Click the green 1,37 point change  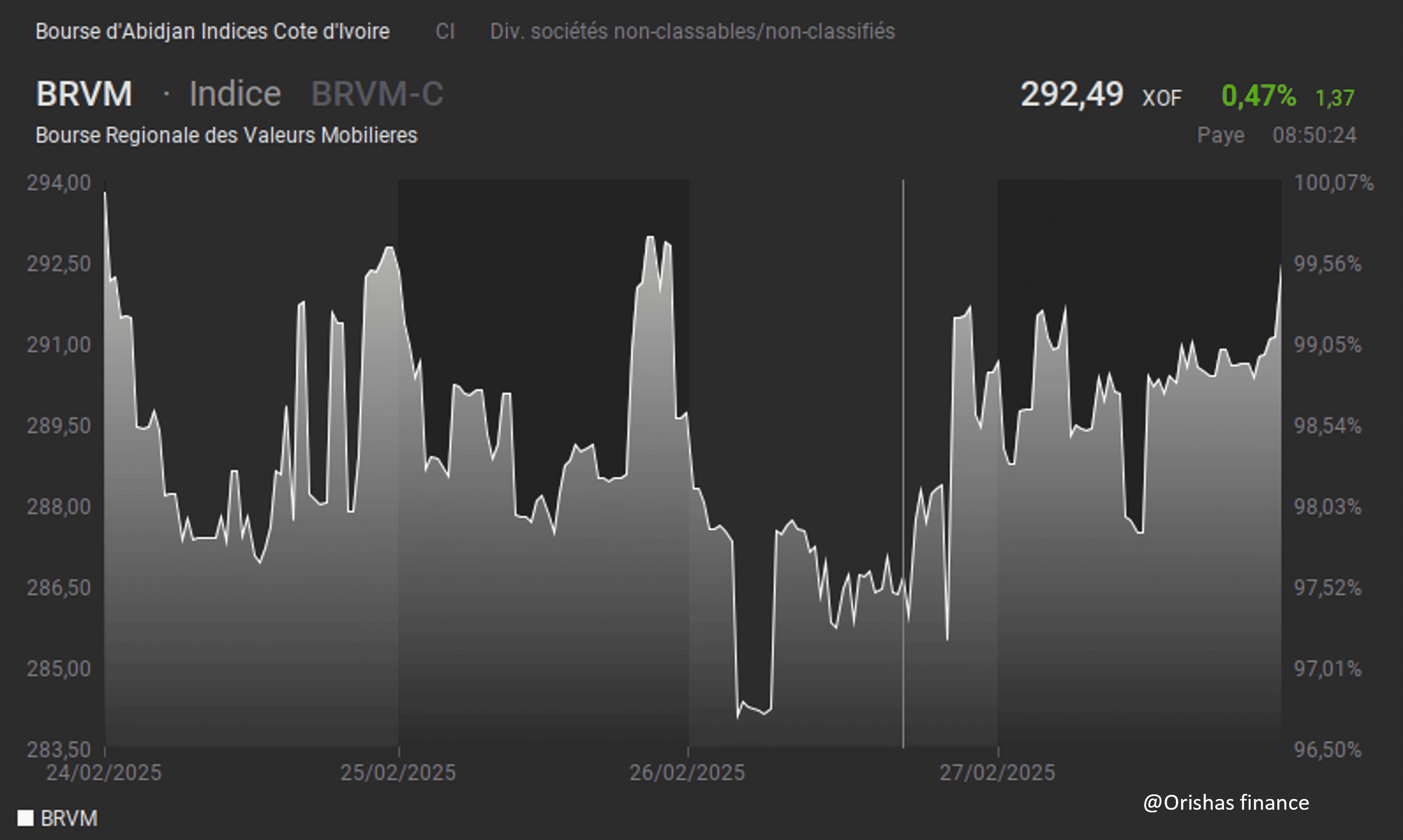tap(1334, 98)
